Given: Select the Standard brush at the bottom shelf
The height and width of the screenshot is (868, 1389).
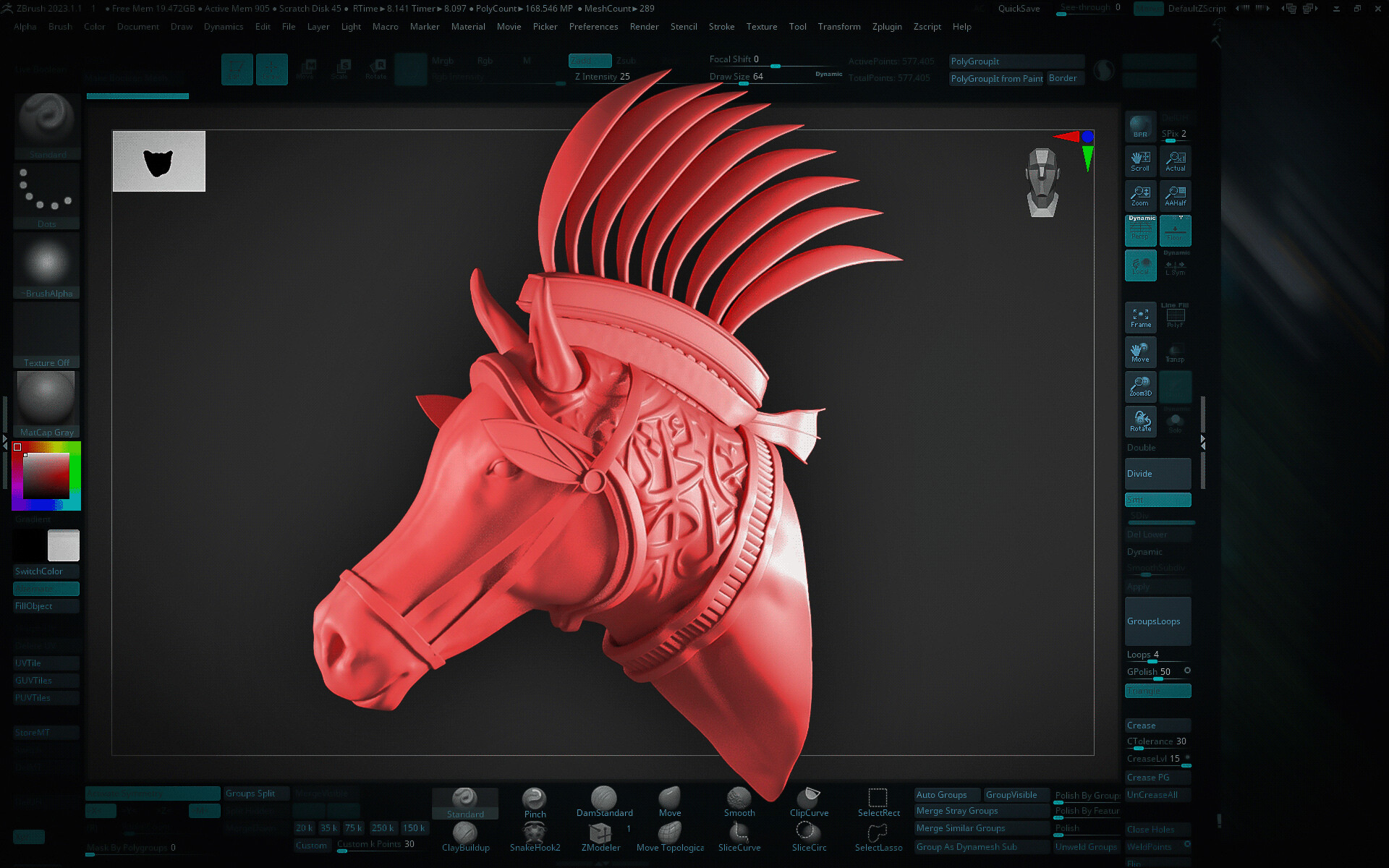Looking at the screenshot, I should [x=464, y=802].
